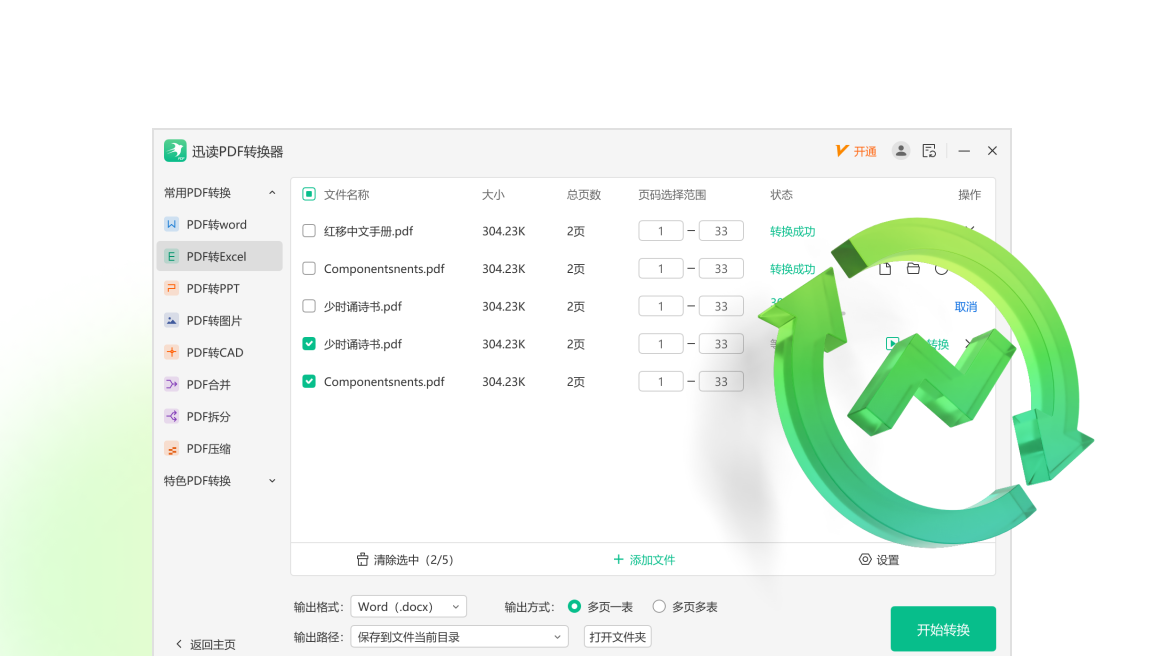Click the play convert icon for checked 少时诵诗书.pdf
1164x656 pixels.
click(892, 344)
